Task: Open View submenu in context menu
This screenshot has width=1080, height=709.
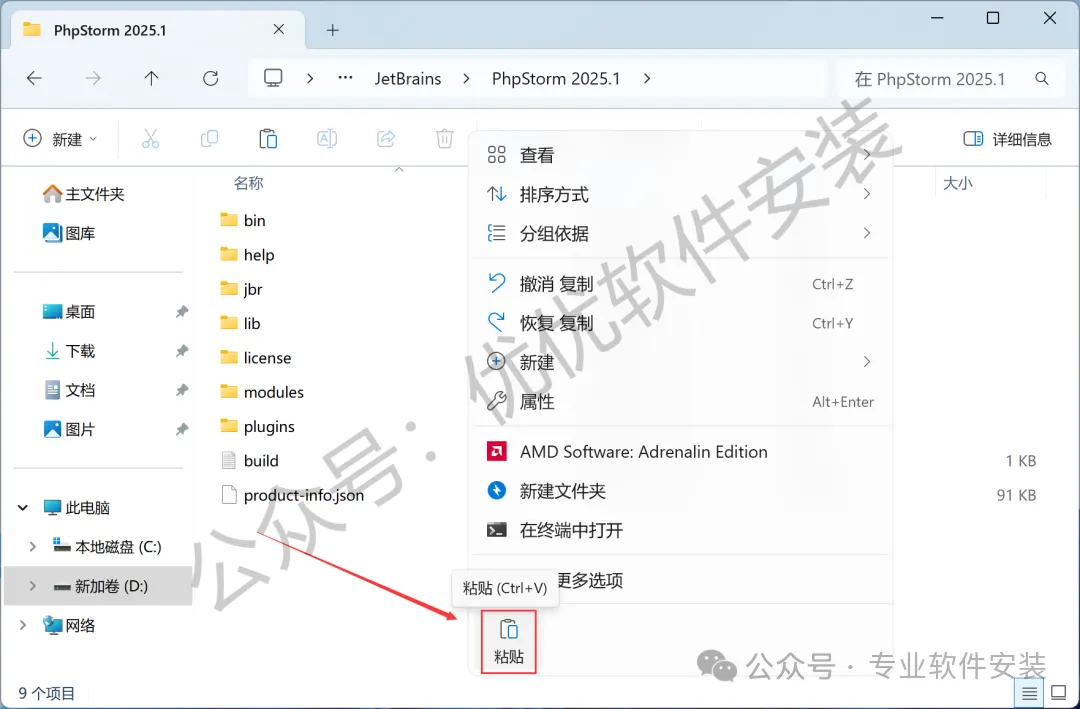Action: pyautogui.click(x=681, y=155)
